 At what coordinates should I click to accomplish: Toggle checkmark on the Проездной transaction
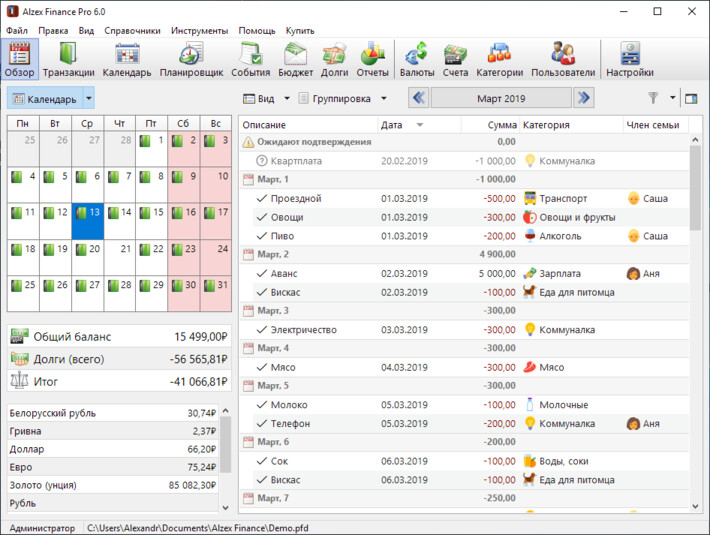pyautogui.click(x=262, y=198)
